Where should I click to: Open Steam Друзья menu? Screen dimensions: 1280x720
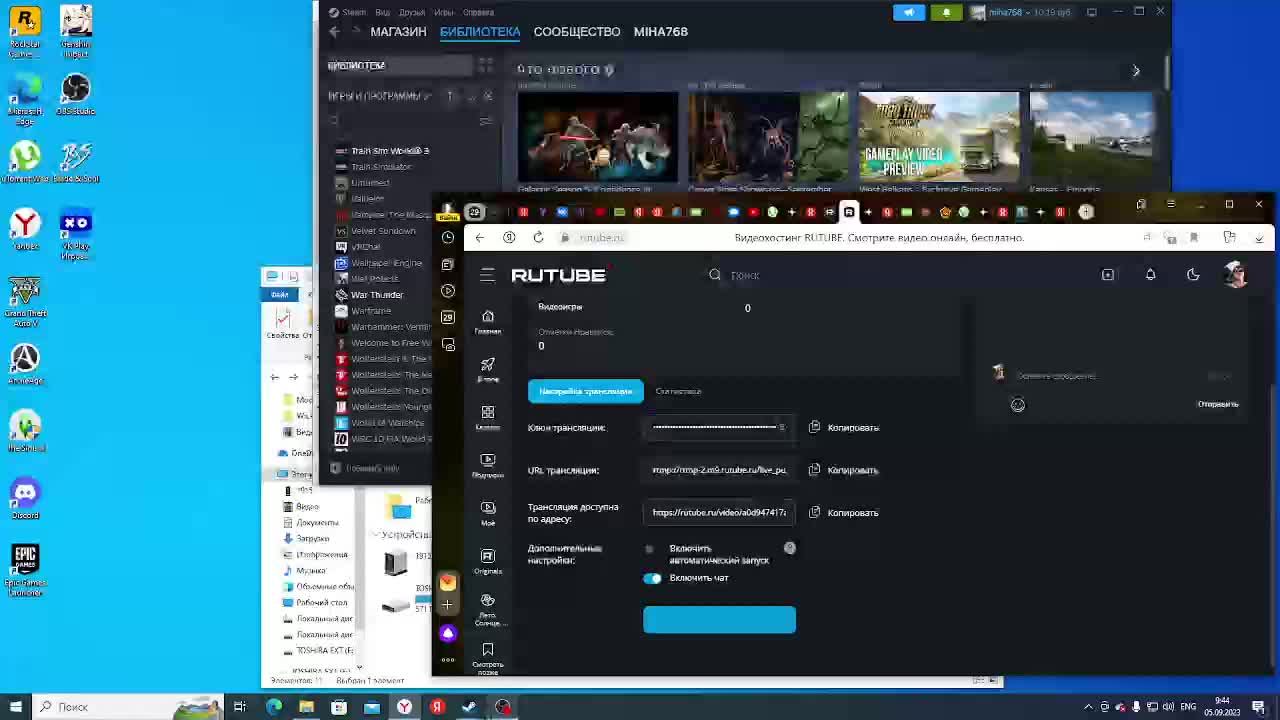(x=412, y=12)
